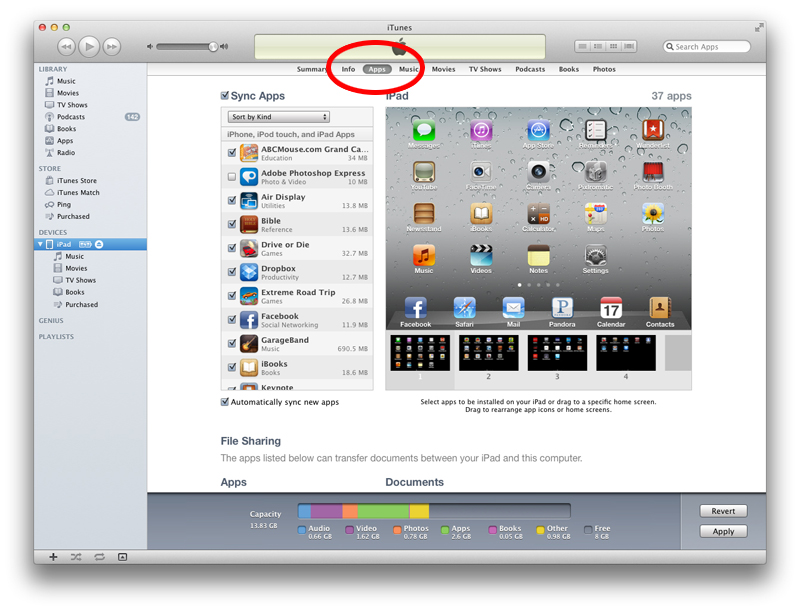Click in the Search Apps field
The height and width of the screenshot is (611, 800).
[707, 47]
